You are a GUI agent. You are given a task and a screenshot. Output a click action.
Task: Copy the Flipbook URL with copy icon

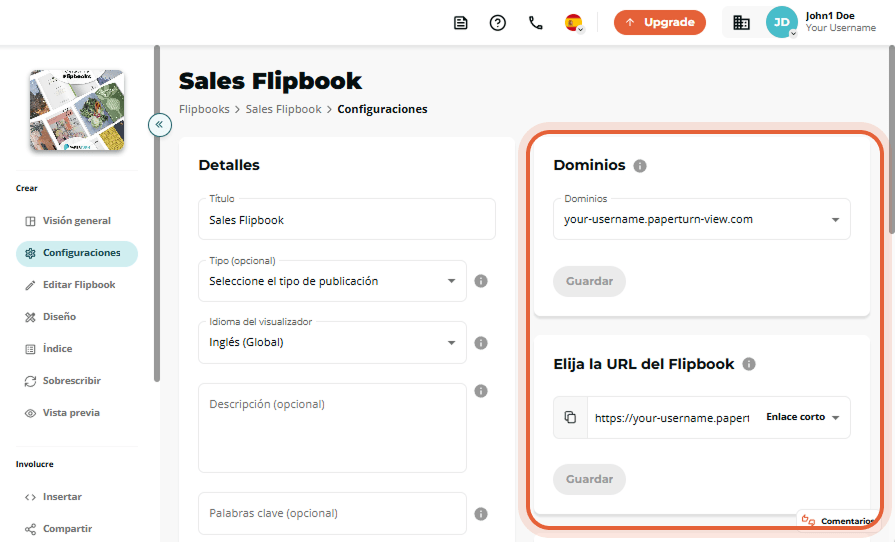tap(570, 418)
